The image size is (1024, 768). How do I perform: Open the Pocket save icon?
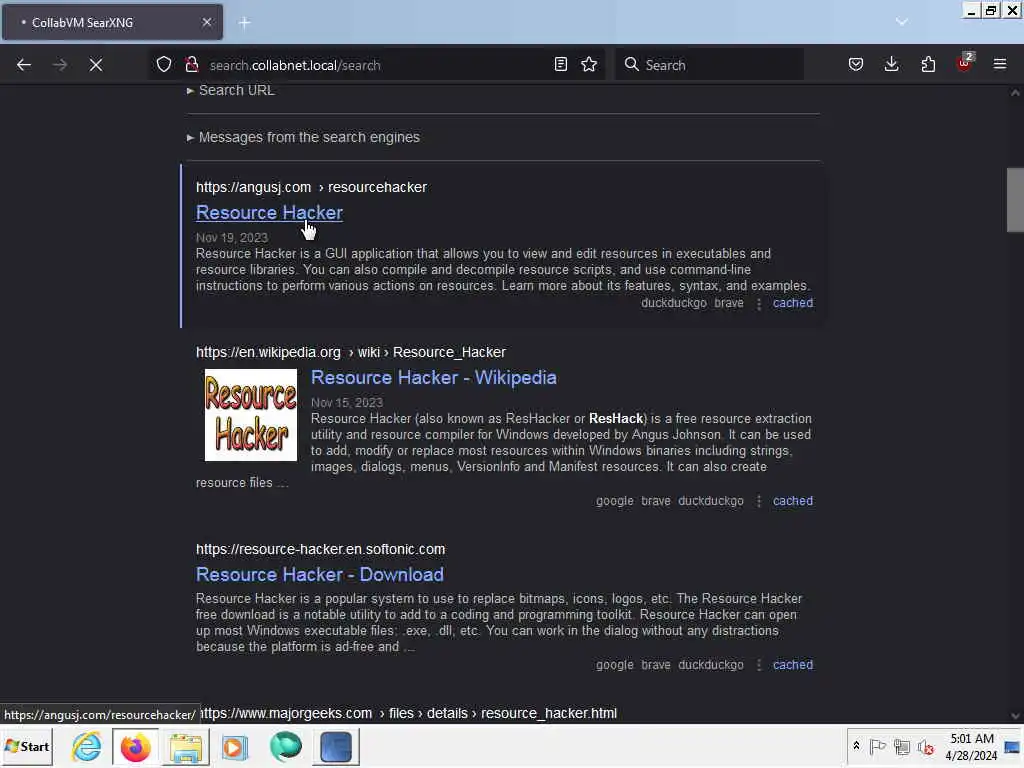856,65
